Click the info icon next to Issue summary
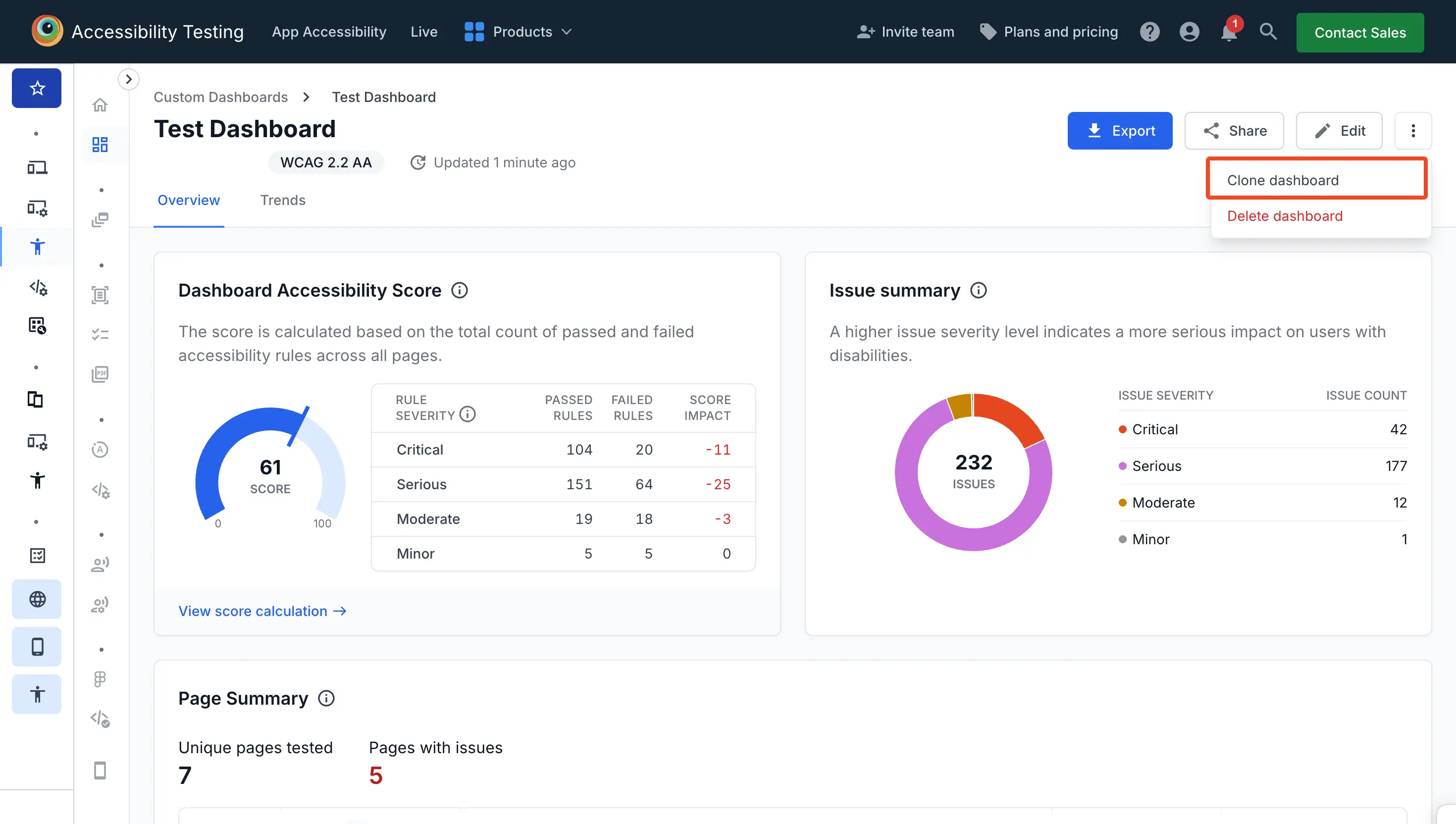The height and width of the screenshot is (824, 1456). click(x=979, y=290)
